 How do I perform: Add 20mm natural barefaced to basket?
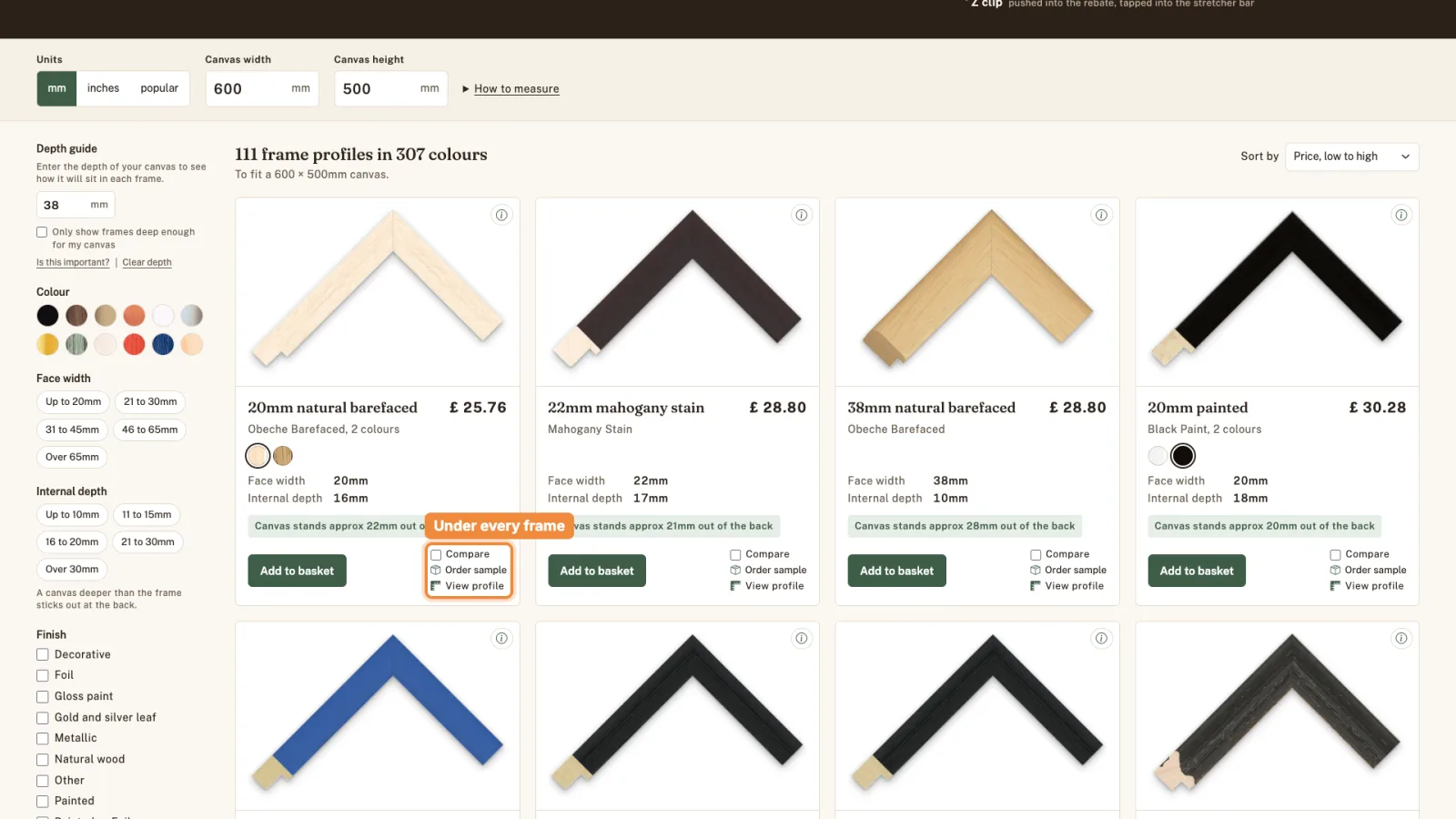(x=297, y=571)
